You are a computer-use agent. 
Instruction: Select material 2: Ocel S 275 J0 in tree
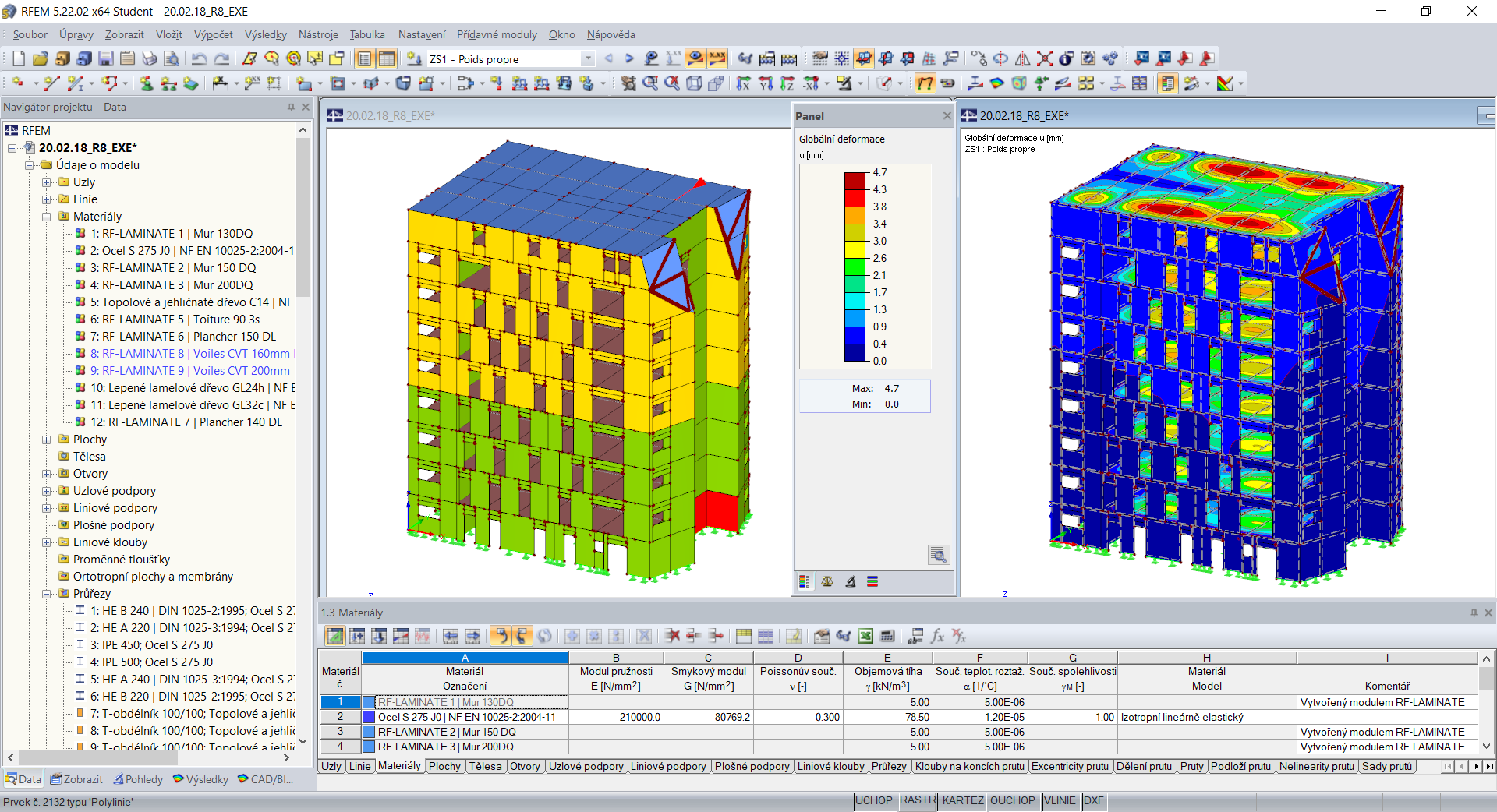[191, 251]
